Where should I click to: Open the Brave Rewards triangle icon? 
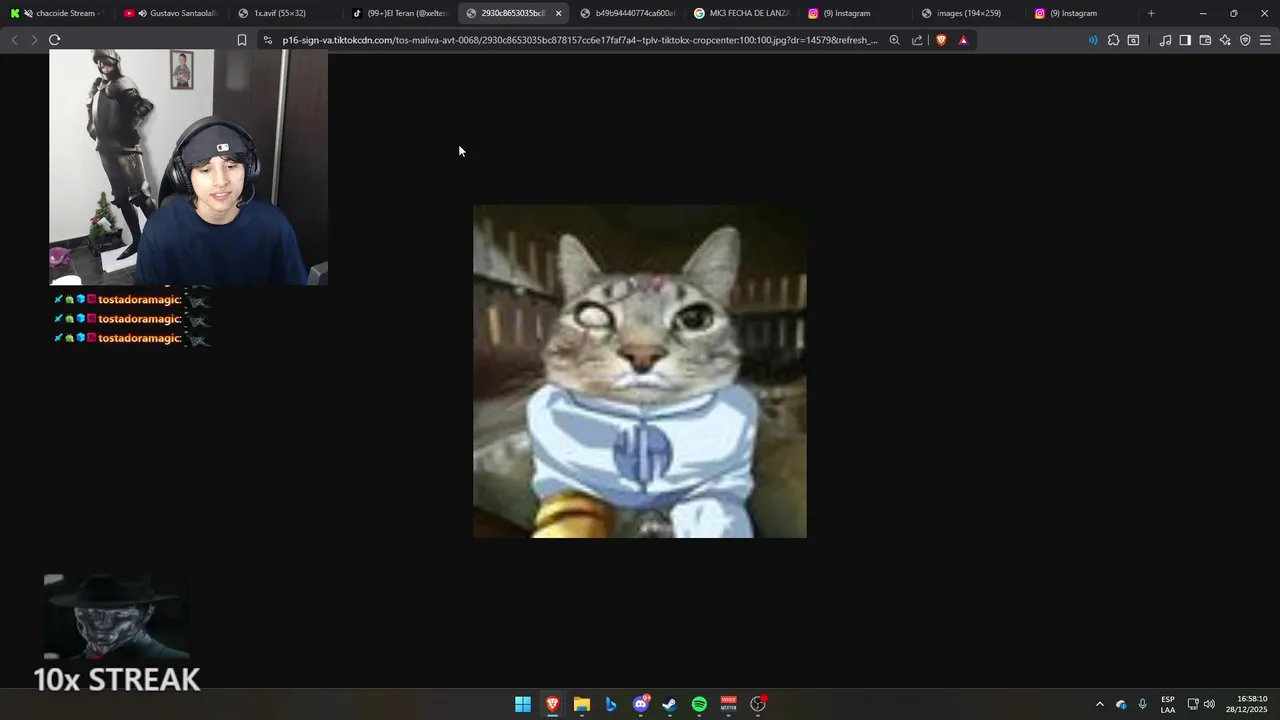click(x=963, y=40)
